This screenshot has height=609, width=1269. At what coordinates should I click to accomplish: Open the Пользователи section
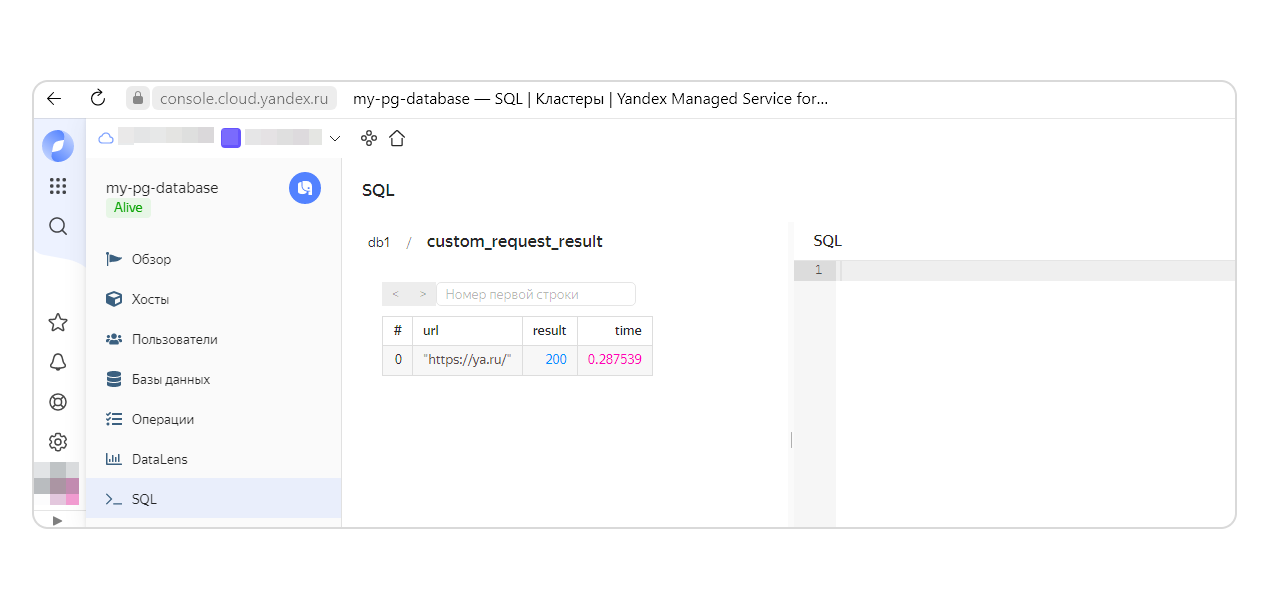coord(213,339)
